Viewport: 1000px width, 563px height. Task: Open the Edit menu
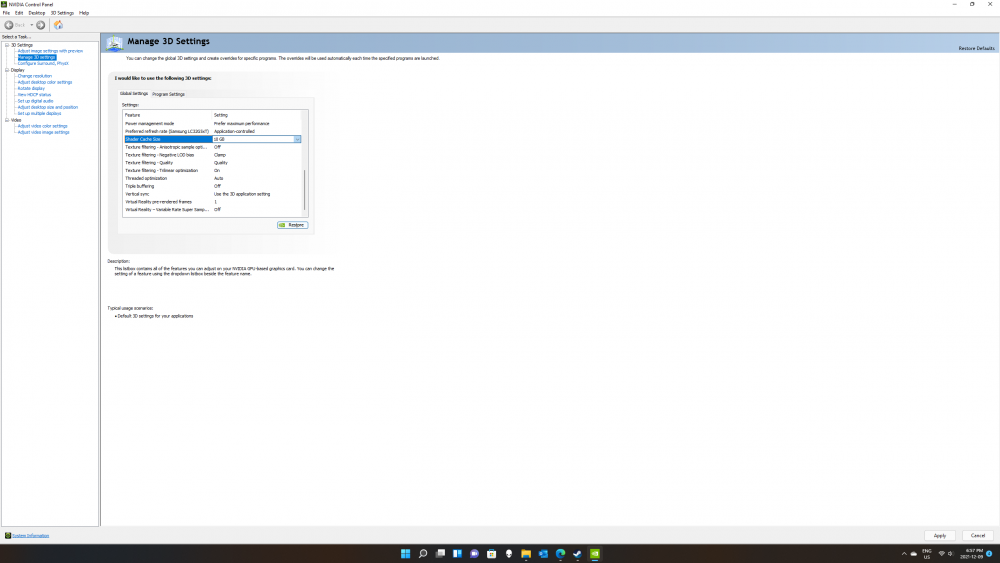(x=19, y=13)
